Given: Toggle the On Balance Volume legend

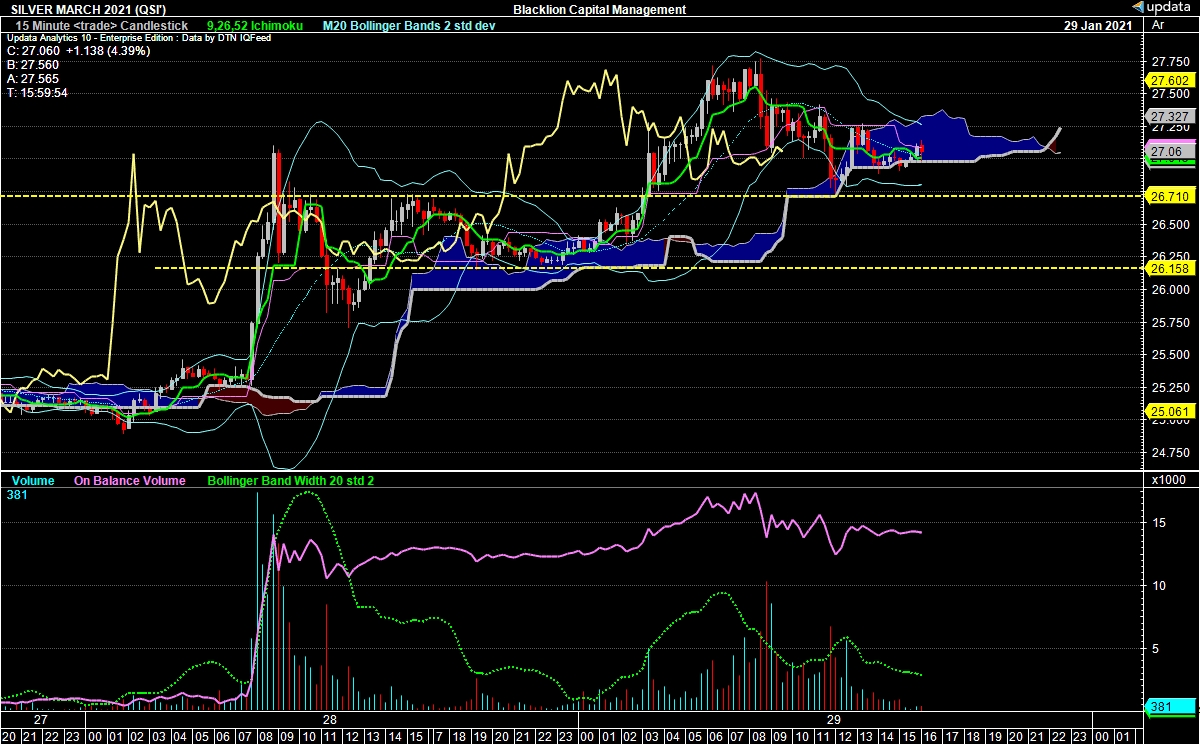Looking at the screenshot, I should coord(128,481).
